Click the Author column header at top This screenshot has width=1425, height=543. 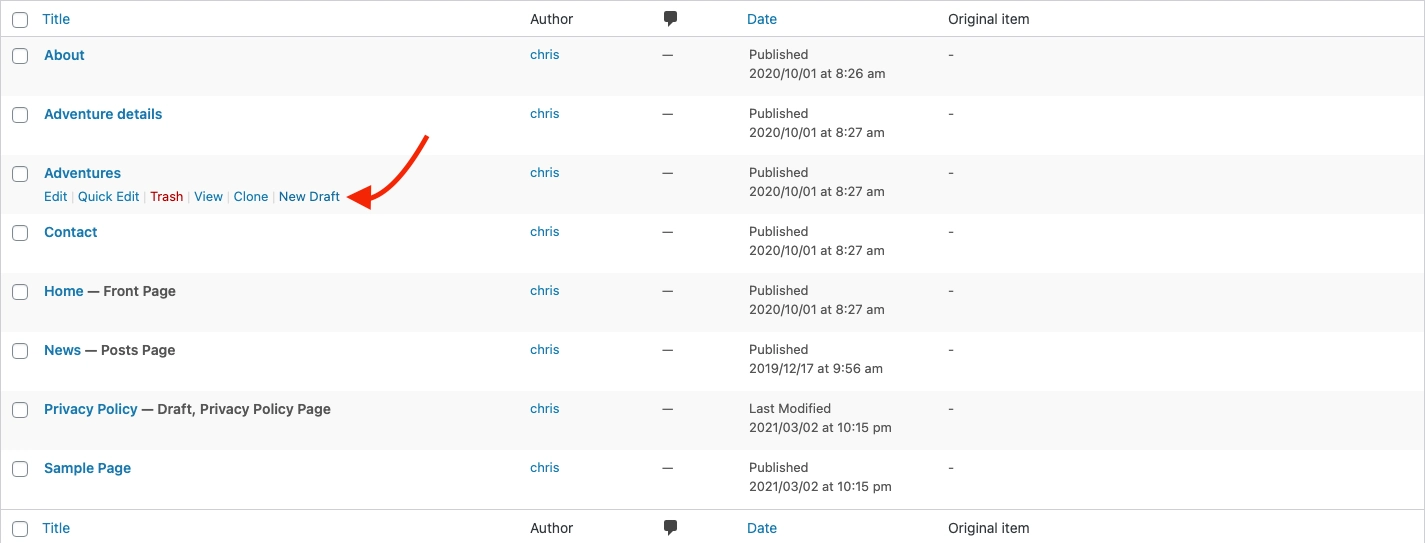[x=552, y=19]
